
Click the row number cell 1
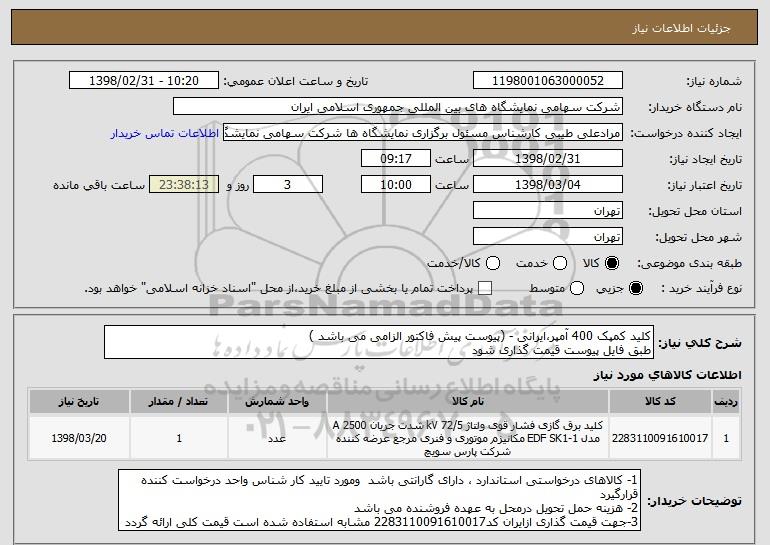click(726, 438)
